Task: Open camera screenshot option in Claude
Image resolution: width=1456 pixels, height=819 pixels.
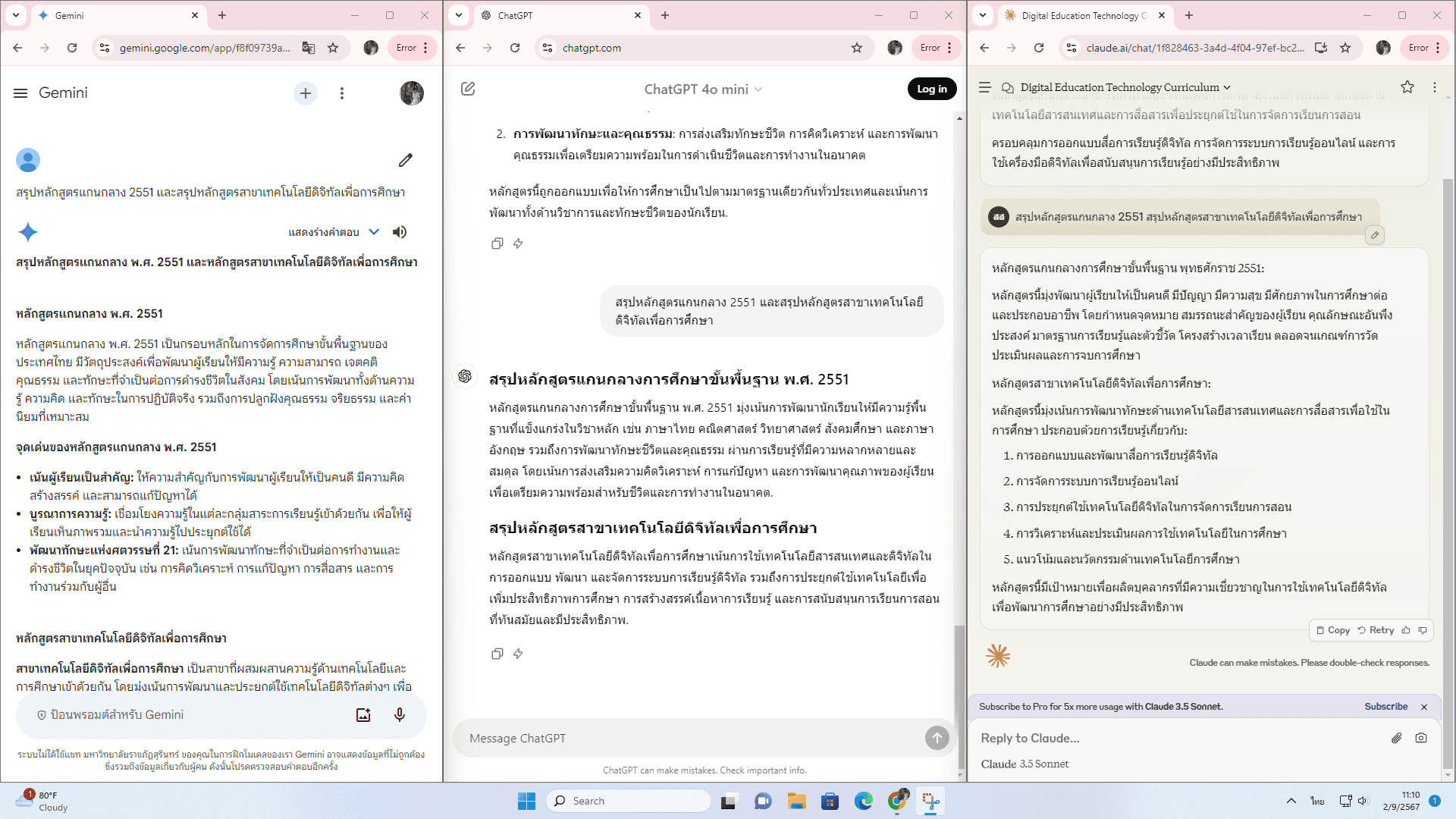Action: [x=1421, y=738]
